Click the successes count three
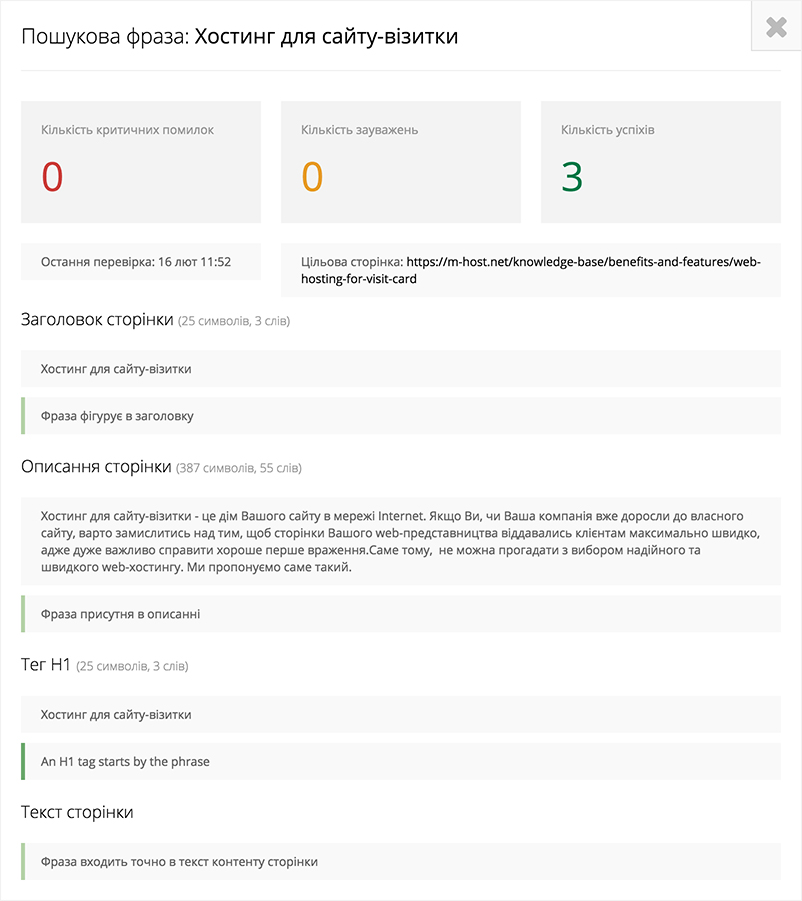The height and width of the screenshot is (901, 802). point(572,177)
